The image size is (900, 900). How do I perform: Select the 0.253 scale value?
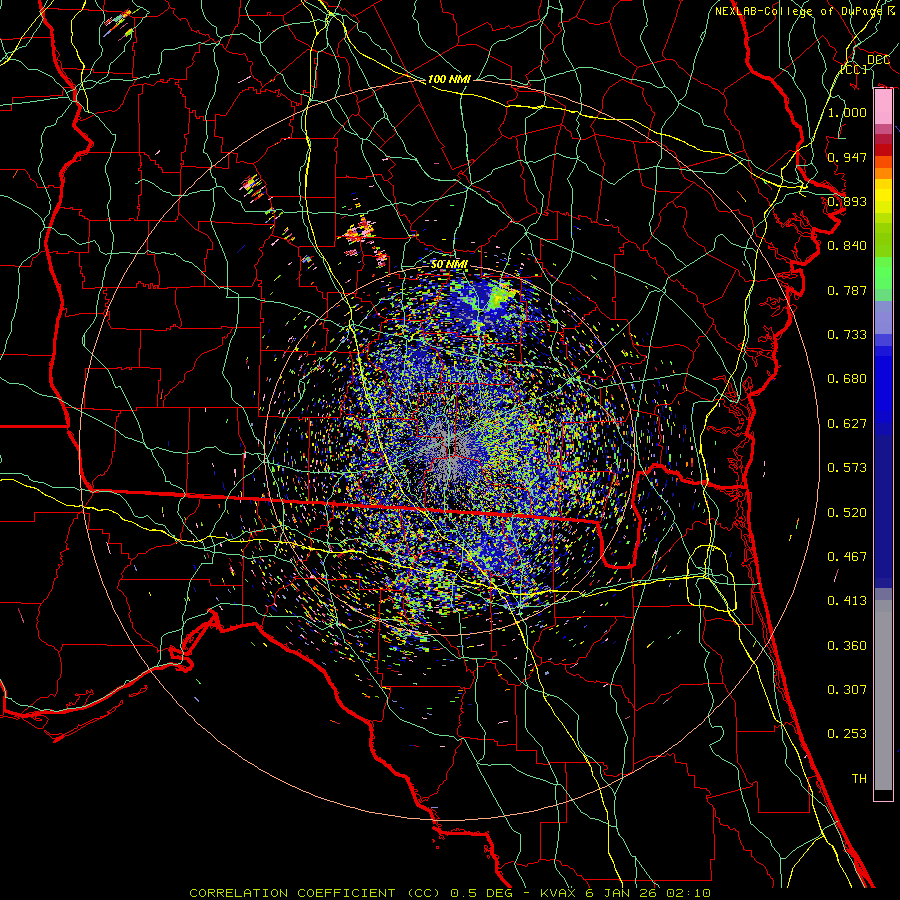point(847,734)
